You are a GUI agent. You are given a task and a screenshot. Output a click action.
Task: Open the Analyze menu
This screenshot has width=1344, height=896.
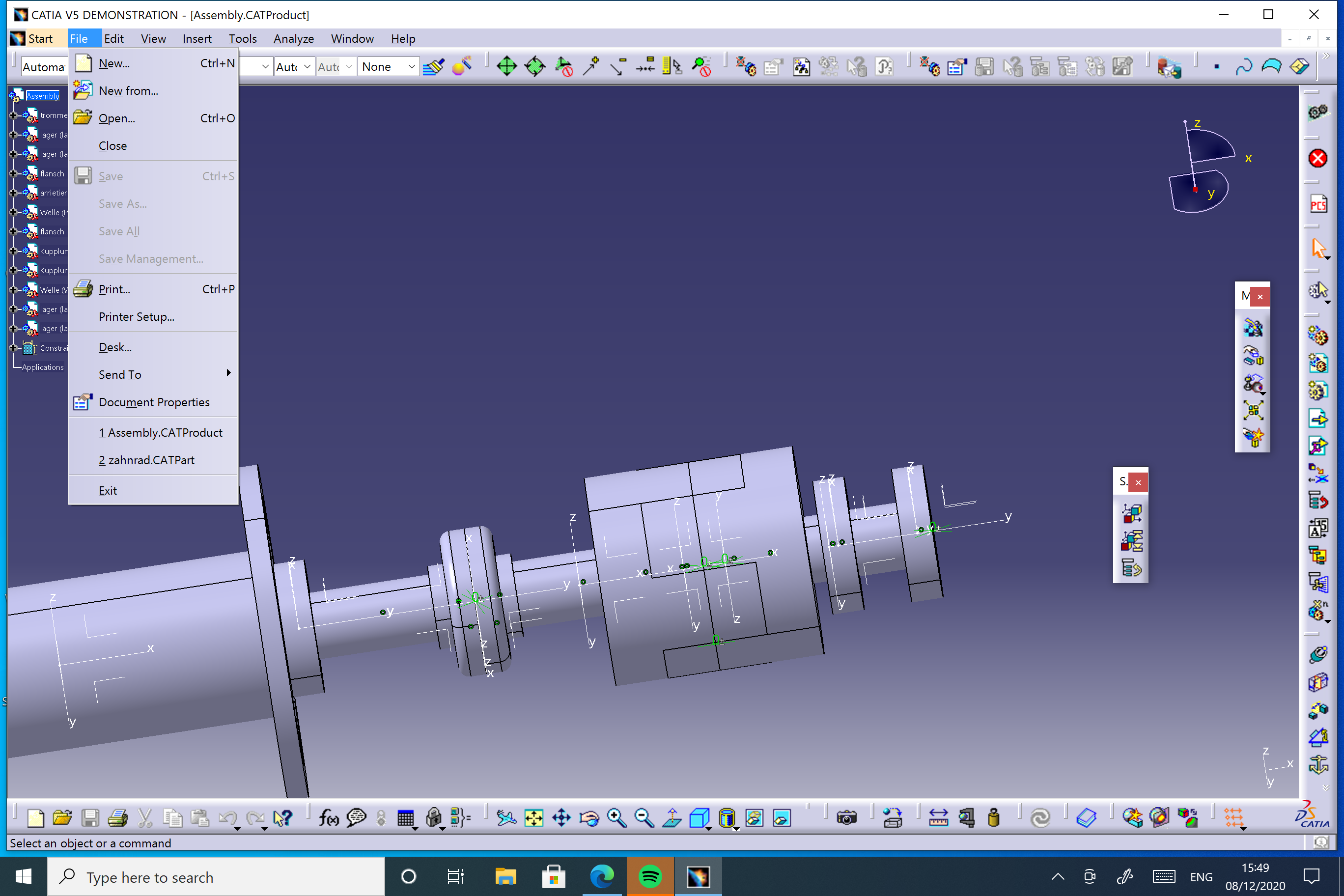point(294,38)
